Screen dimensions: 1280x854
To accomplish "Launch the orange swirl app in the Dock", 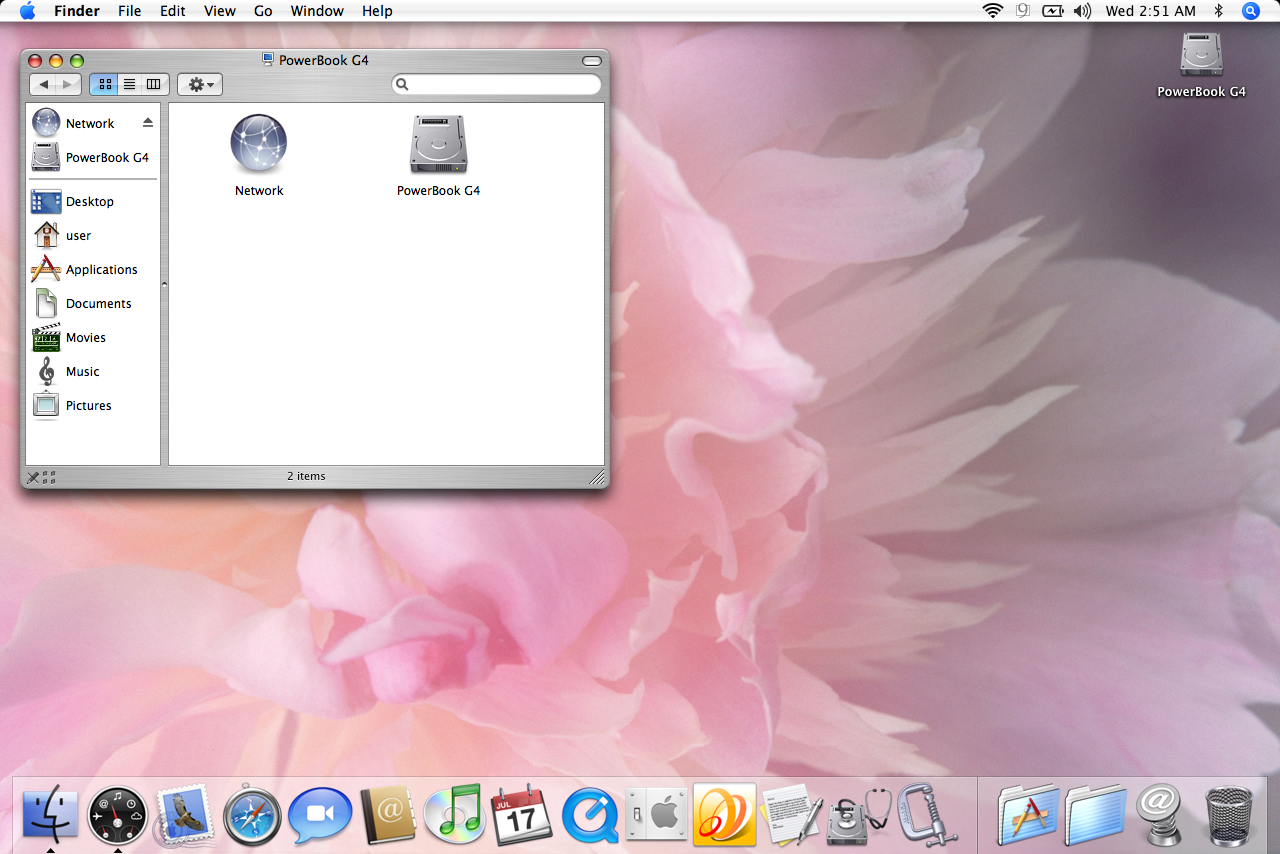I will coord(724,814).
